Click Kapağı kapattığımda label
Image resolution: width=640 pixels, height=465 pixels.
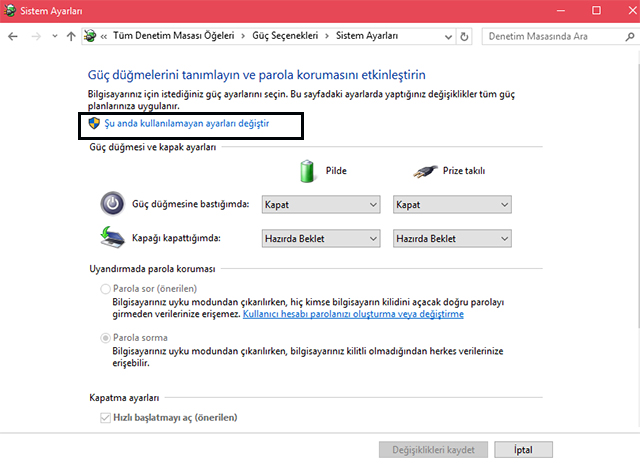click(176, 238)
